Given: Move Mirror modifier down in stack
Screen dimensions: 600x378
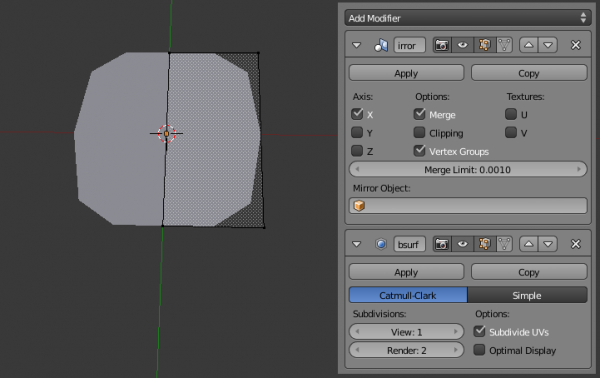Looking at the screenshot, I should point(548,45).
